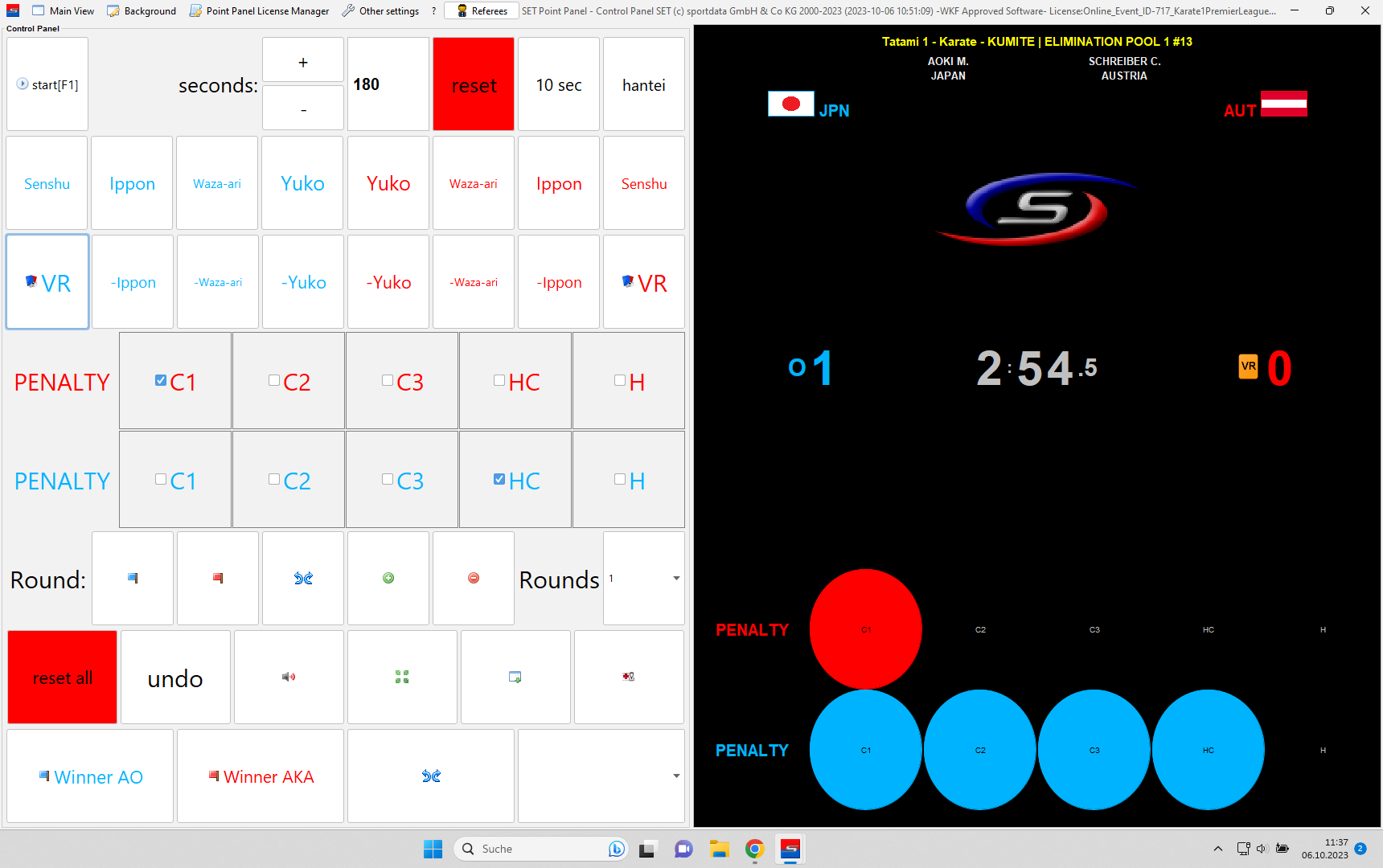Click the taskbar search box Suche

pyautogui.click(x=541, y=849)
